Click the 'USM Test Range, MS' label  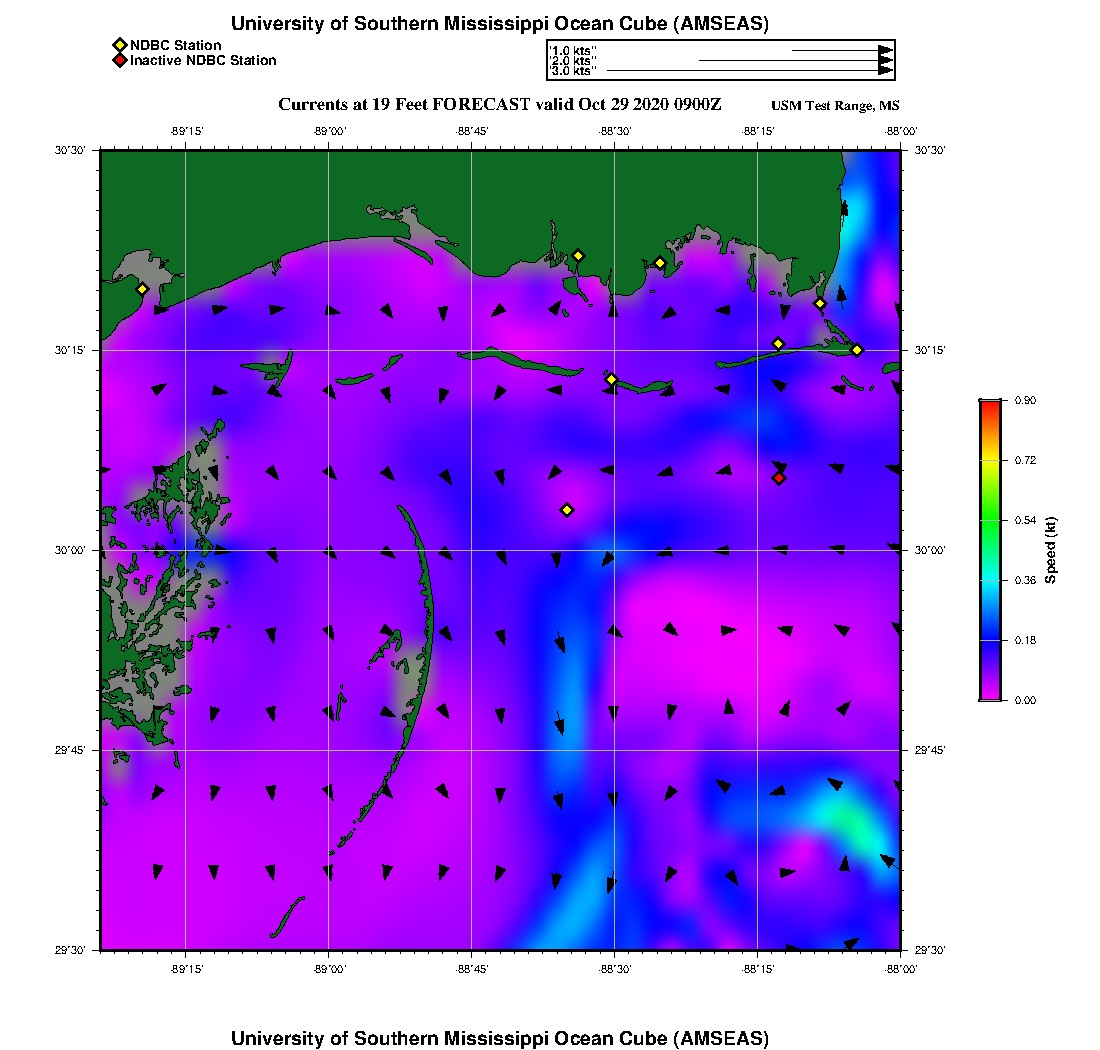(x=835, y=106)
